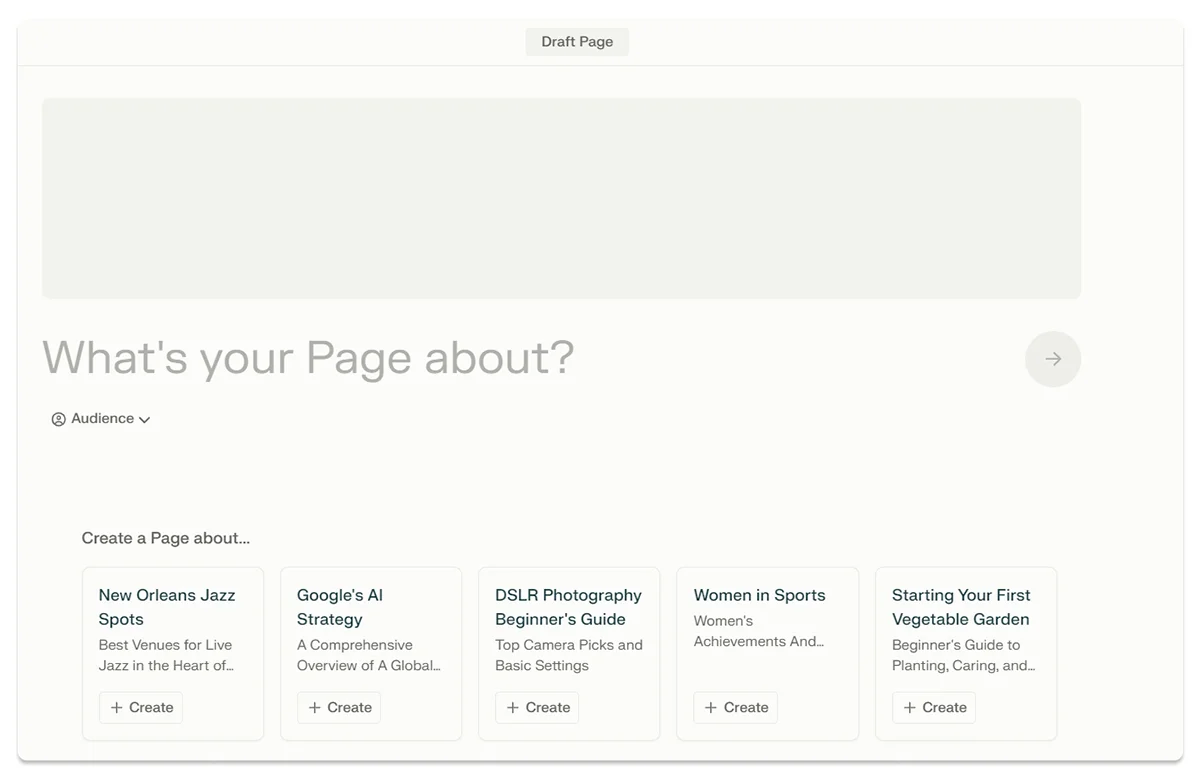This screenshot has height=780, width=1200.
Task: Click the Audience person icon
Action: pyautogui.click(x=58, y=418)
